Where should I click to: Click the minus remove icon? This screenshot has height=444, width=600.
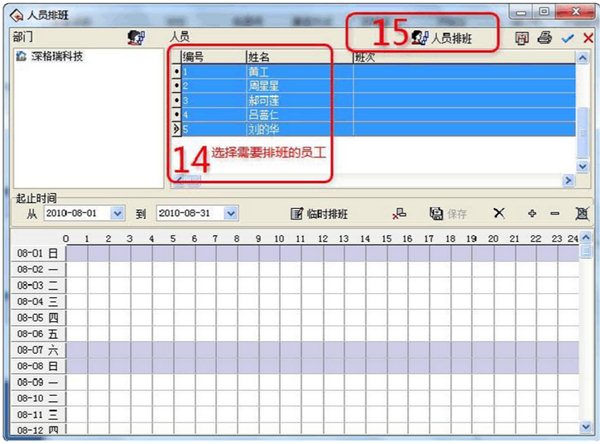coord(555,213)
